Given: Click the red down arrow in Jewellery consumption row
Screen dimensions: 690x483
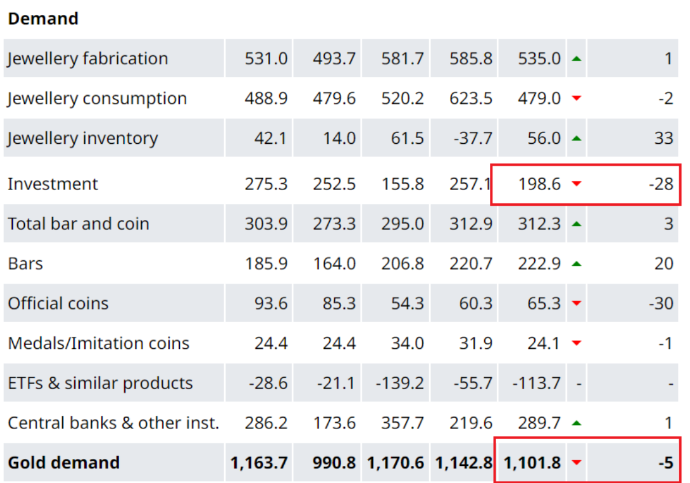Looking at the screenshot, I should click(576, 99).
